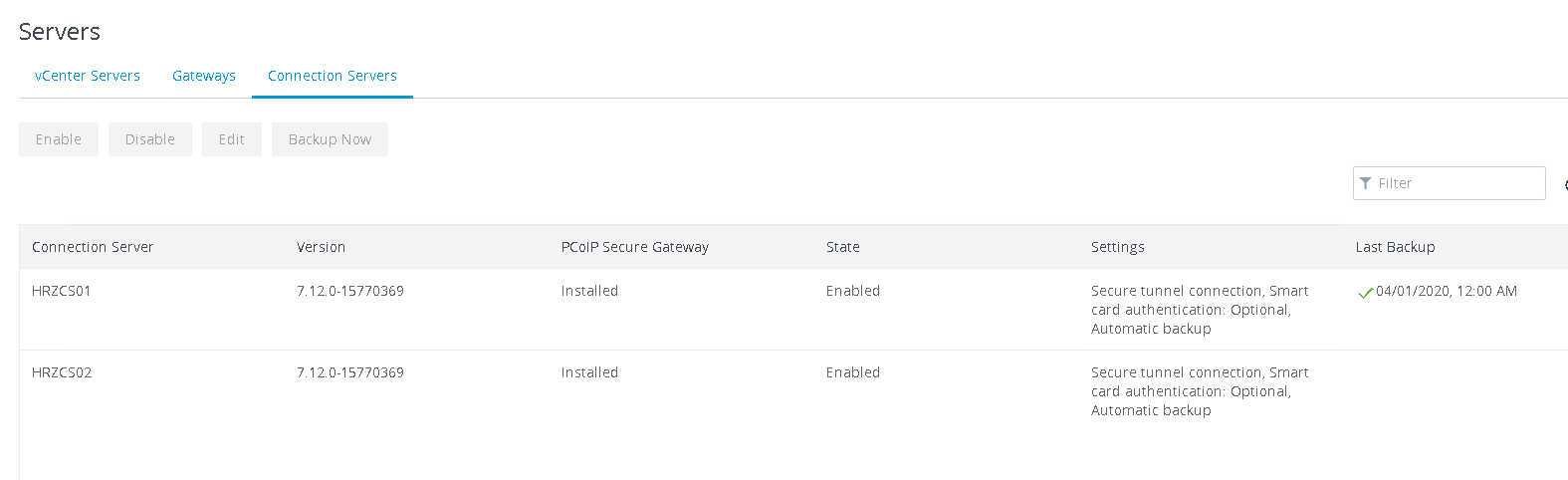Select the Connection Servers tab
This screenshot has width=1568, height=480.
pos(333,76)
